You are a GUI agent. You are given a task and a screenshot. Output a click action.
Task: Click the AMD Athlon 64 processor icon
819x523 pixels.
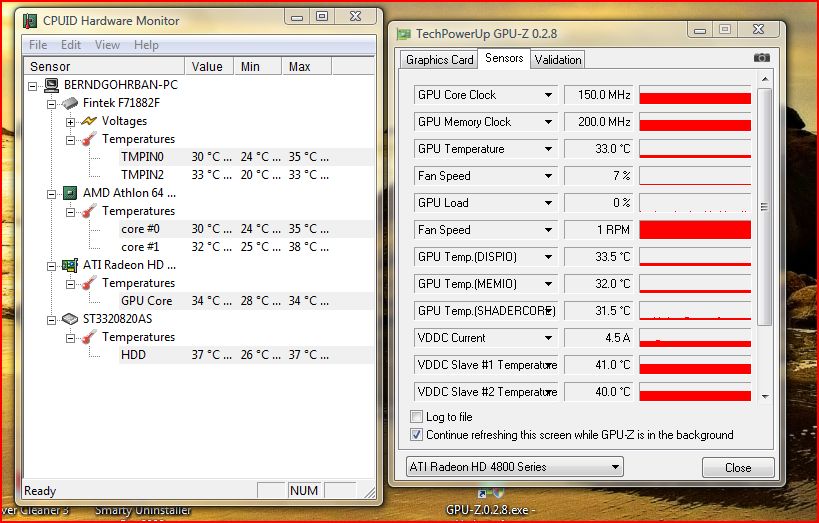coord(70,193)
